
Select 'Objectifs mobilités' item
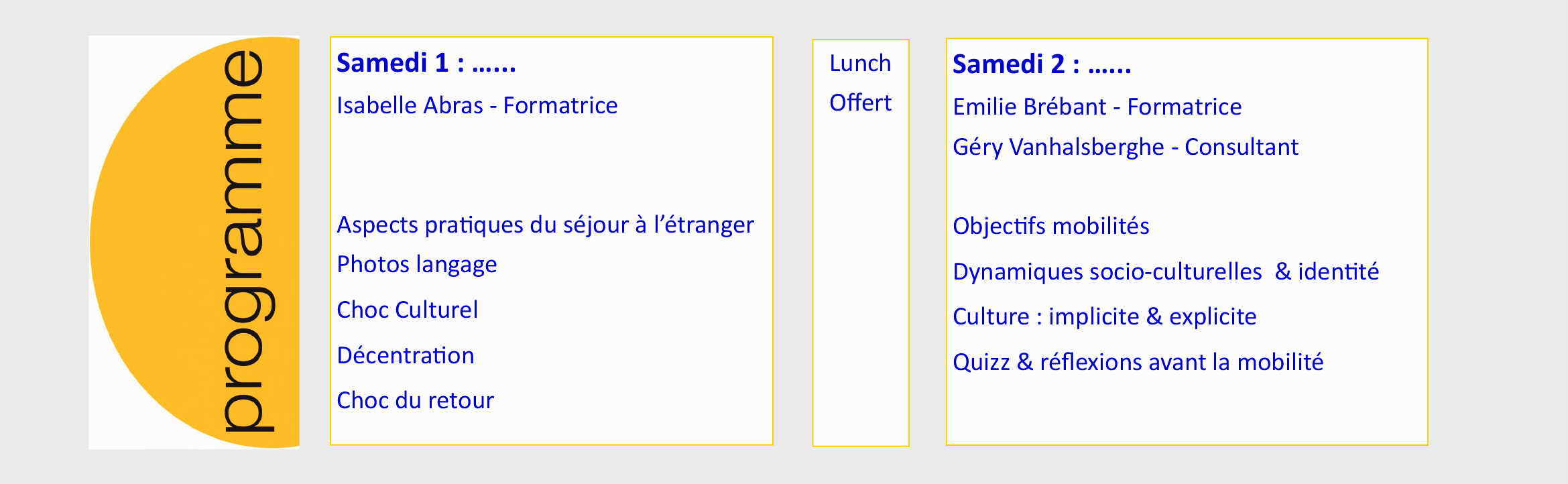(x=1051, y=226)
